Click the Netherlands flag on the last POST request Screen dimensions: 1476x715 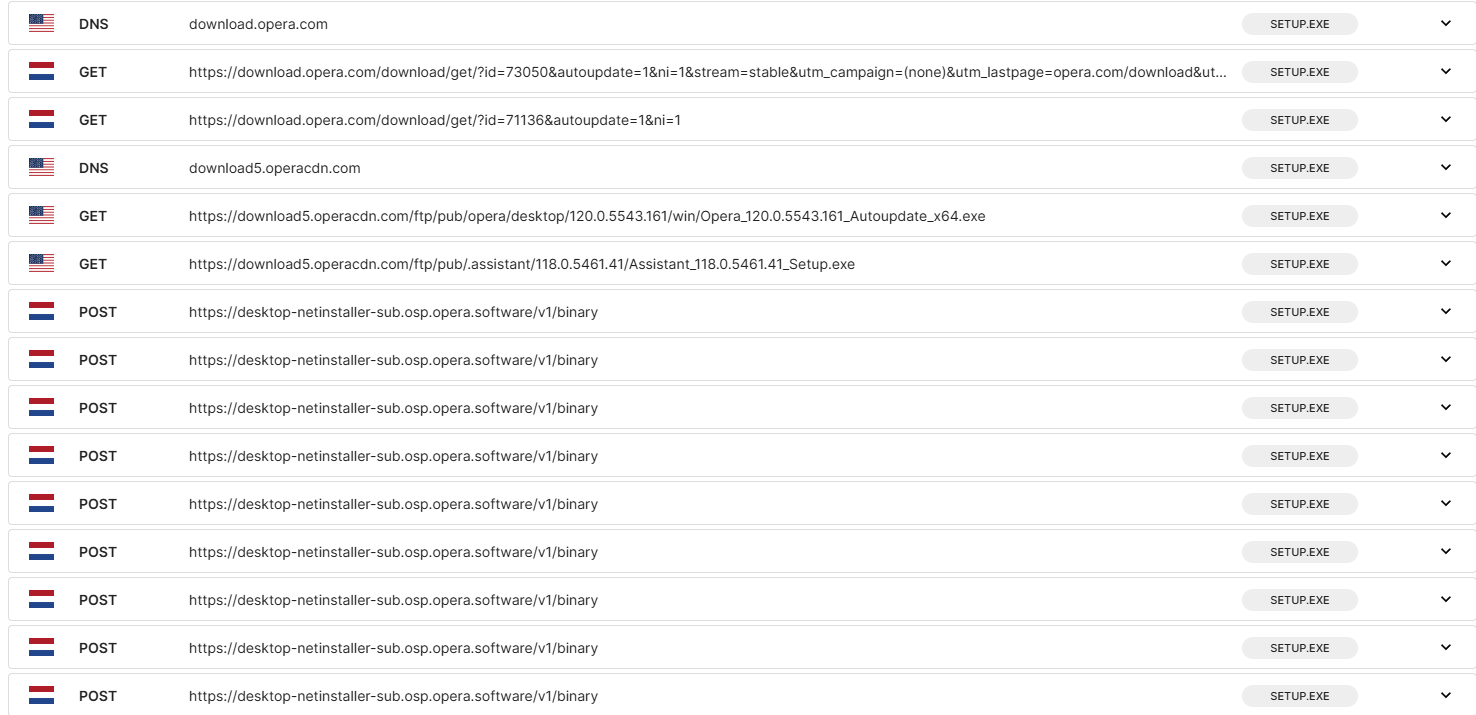(x=41, y=696)
